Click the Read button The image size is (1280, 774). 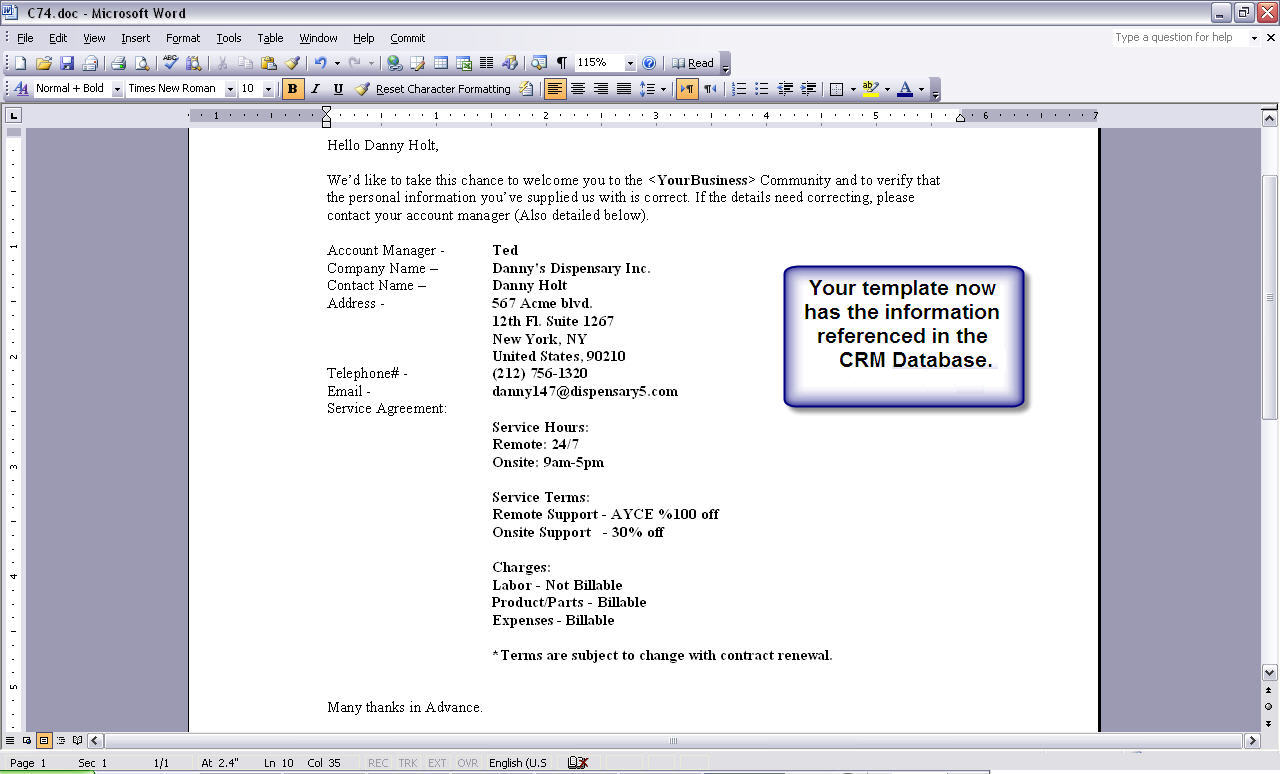(693, 63)
